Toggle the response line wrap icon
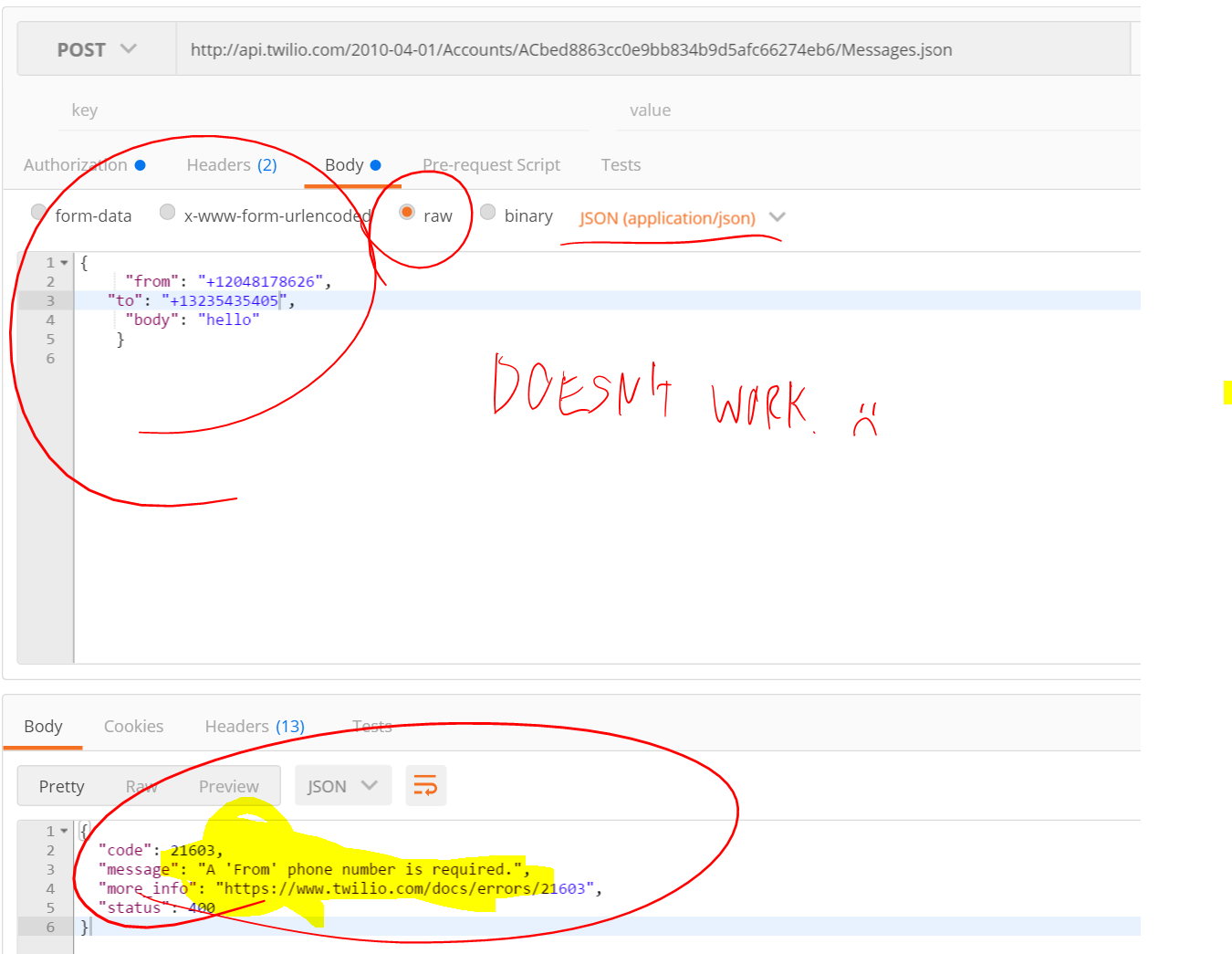The image size is (1232, 954). click(x=426, y=785)
